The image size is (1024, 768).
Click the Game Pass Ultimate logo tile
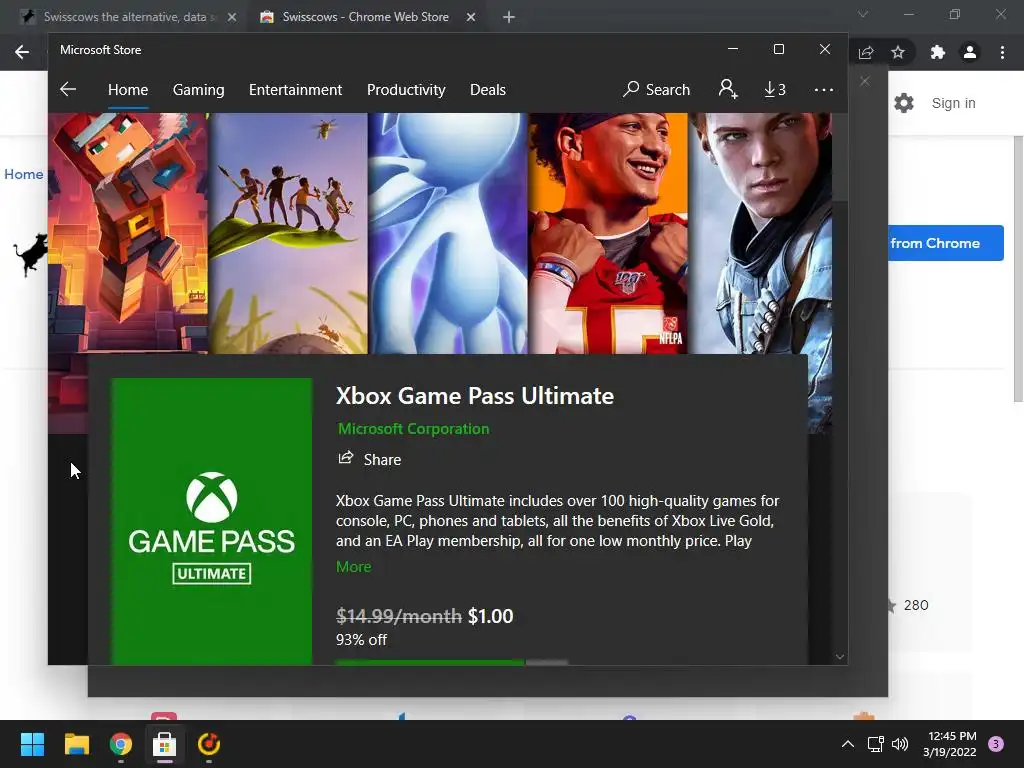click(x=212, y=521)
